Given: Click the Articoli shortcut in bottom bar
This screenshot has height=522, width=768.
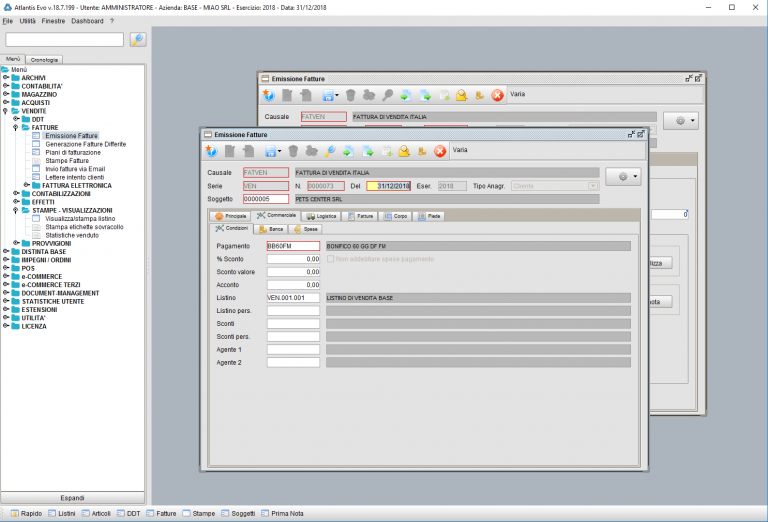Looking at the screenshot, I should 96,514.
